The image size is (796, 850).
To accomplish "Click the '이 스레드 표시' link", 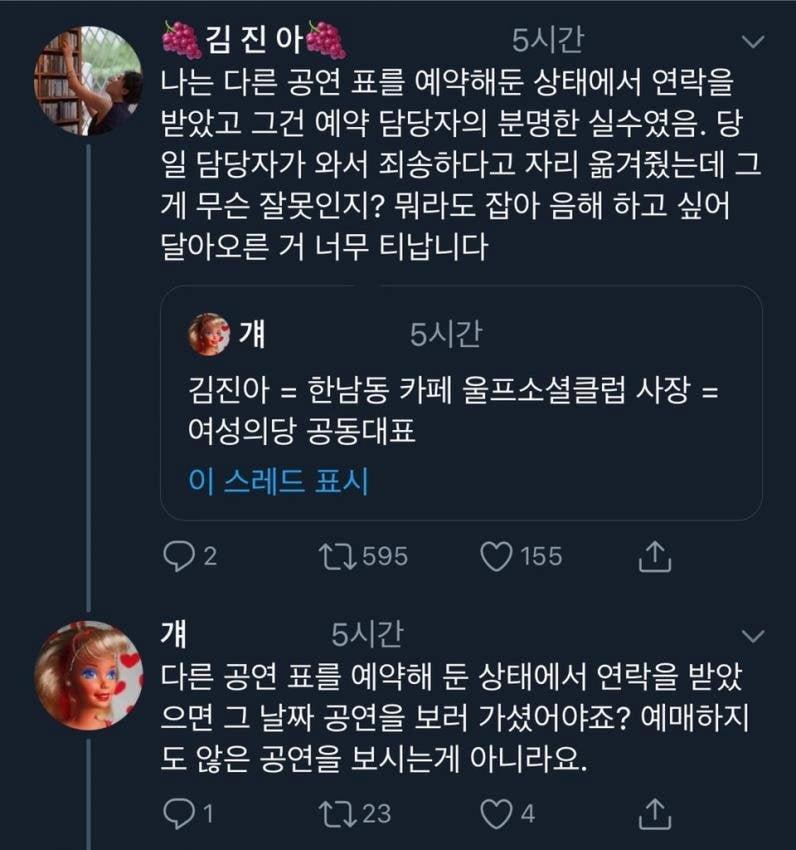I will (278, 481).
